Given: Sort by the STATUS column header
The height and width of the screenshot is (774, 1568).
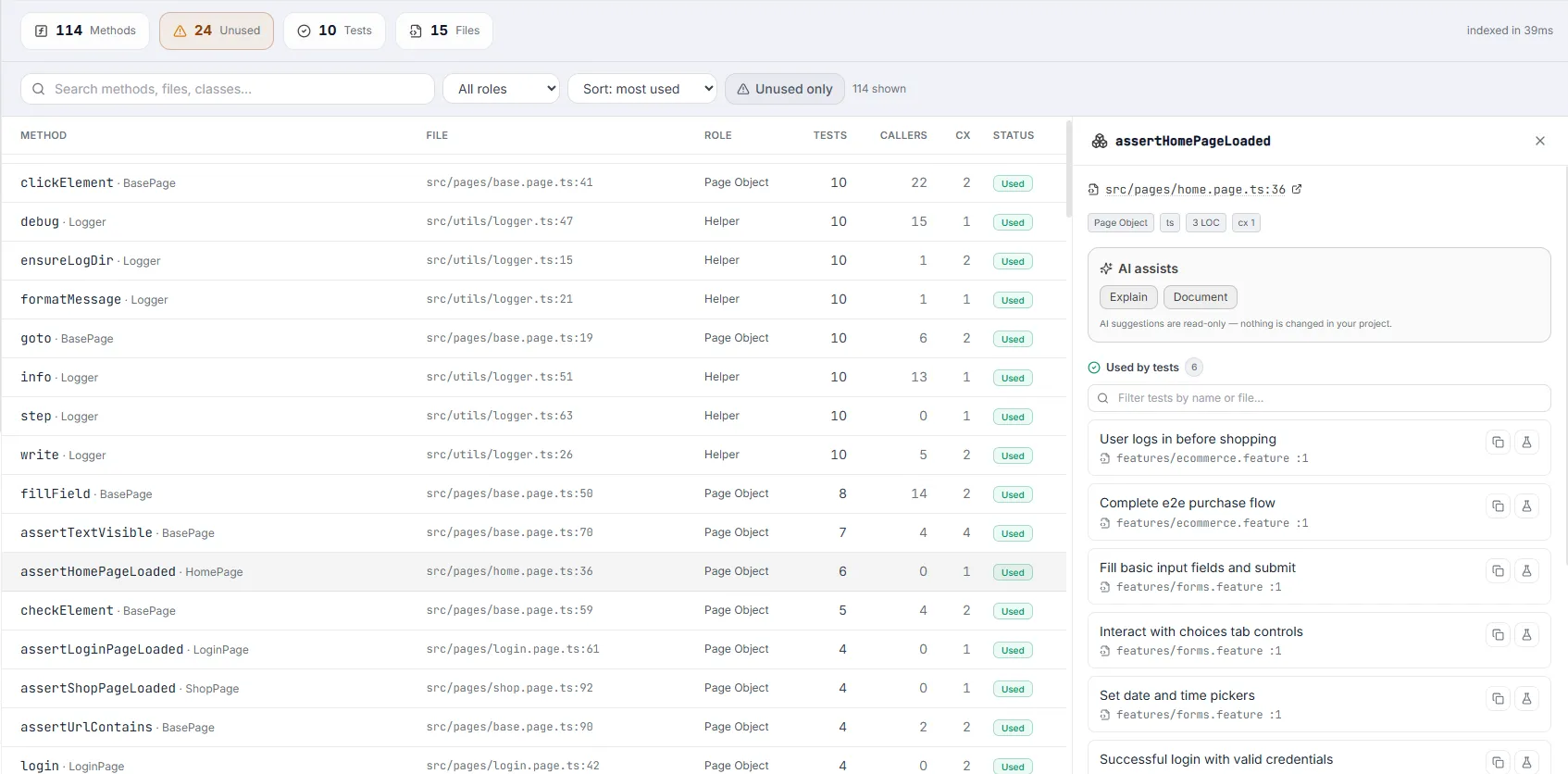Looking at the screenshot, I should point(1014,135).
